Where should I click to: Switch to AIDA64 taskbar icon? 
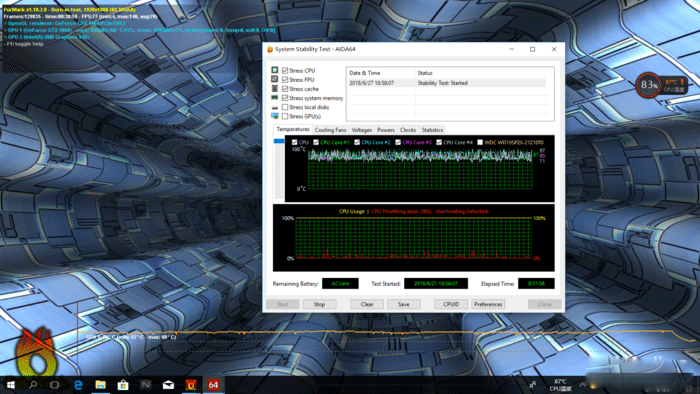click(213, 385)
